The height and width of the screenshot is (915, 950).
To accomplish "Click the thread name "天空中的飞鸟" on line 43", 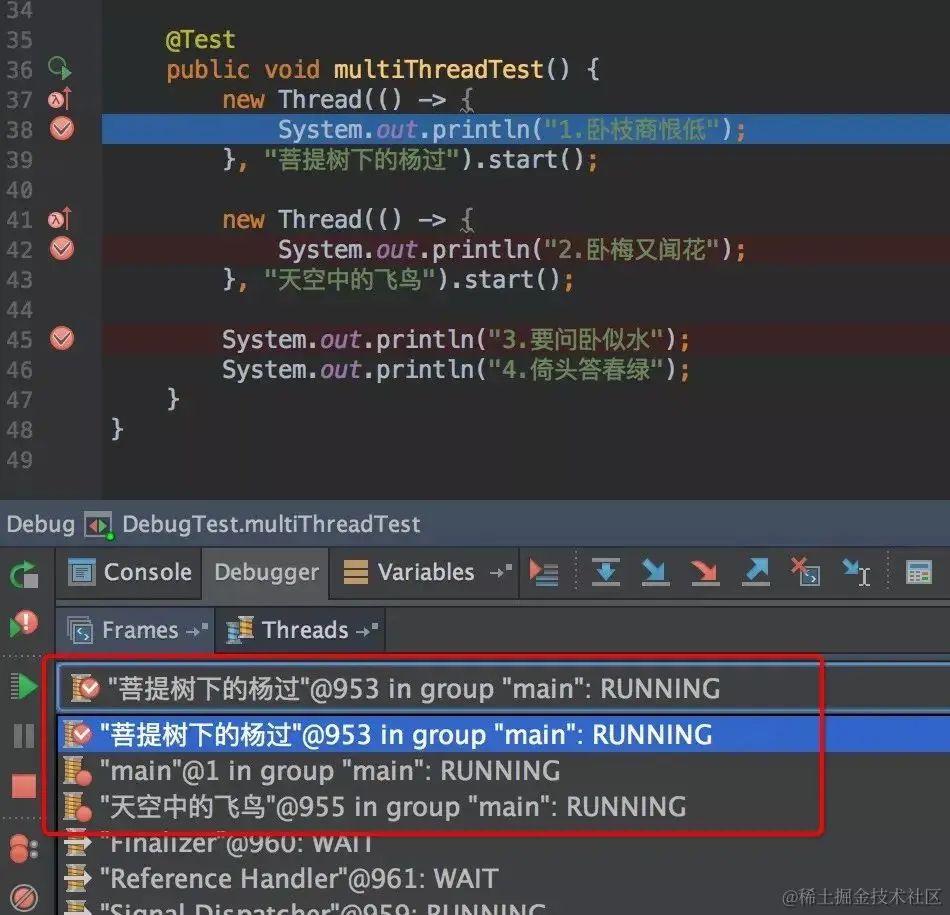I will coord(350,280).
